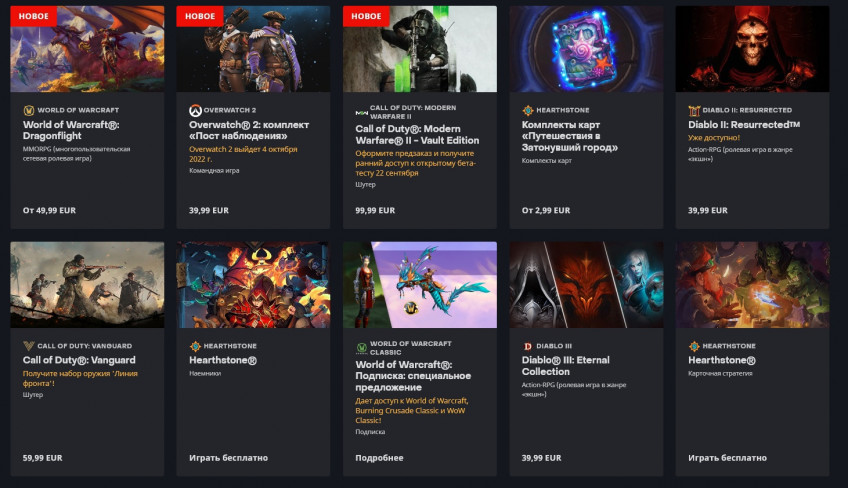This screenshot has width=848, height=488.
Task: Click the Modern Warfare II logo icon
Action: tap(361, 113)
